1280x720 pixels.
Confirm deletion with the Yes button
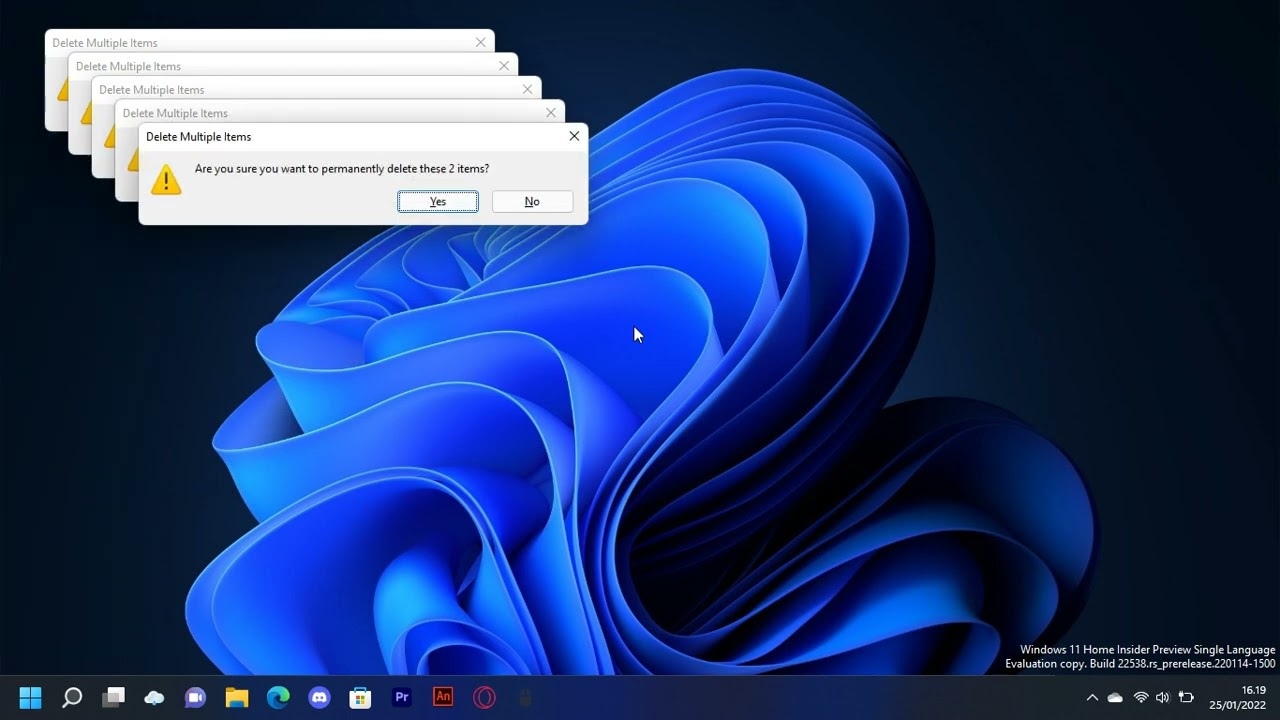(438, 201)
